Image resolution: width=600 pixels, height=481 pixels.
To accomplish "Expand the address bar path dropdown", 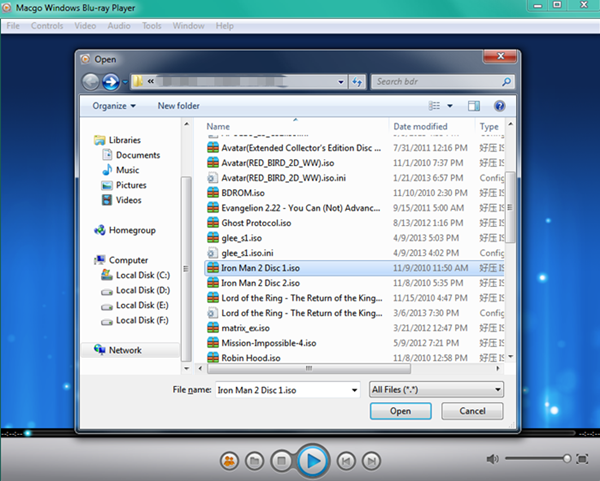I will [341, 82].
